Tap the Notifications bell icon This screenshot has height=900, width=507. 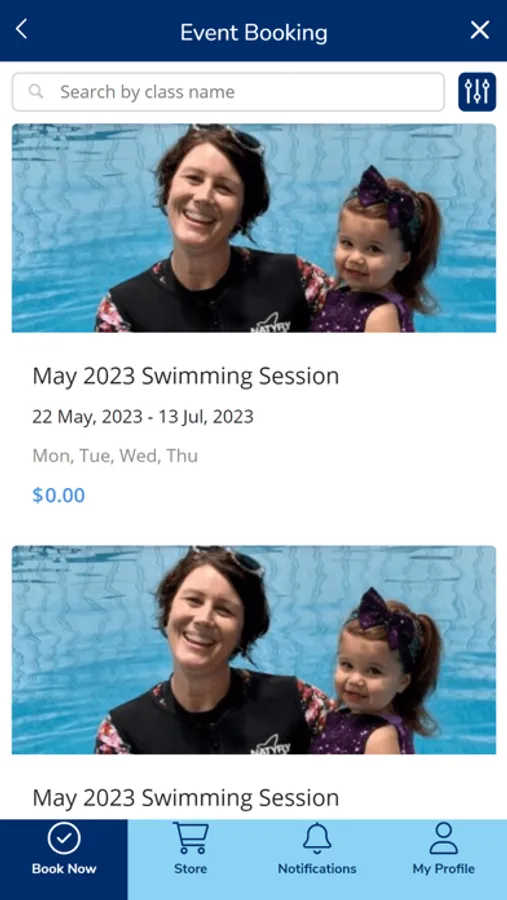click(x=317, y=838)
